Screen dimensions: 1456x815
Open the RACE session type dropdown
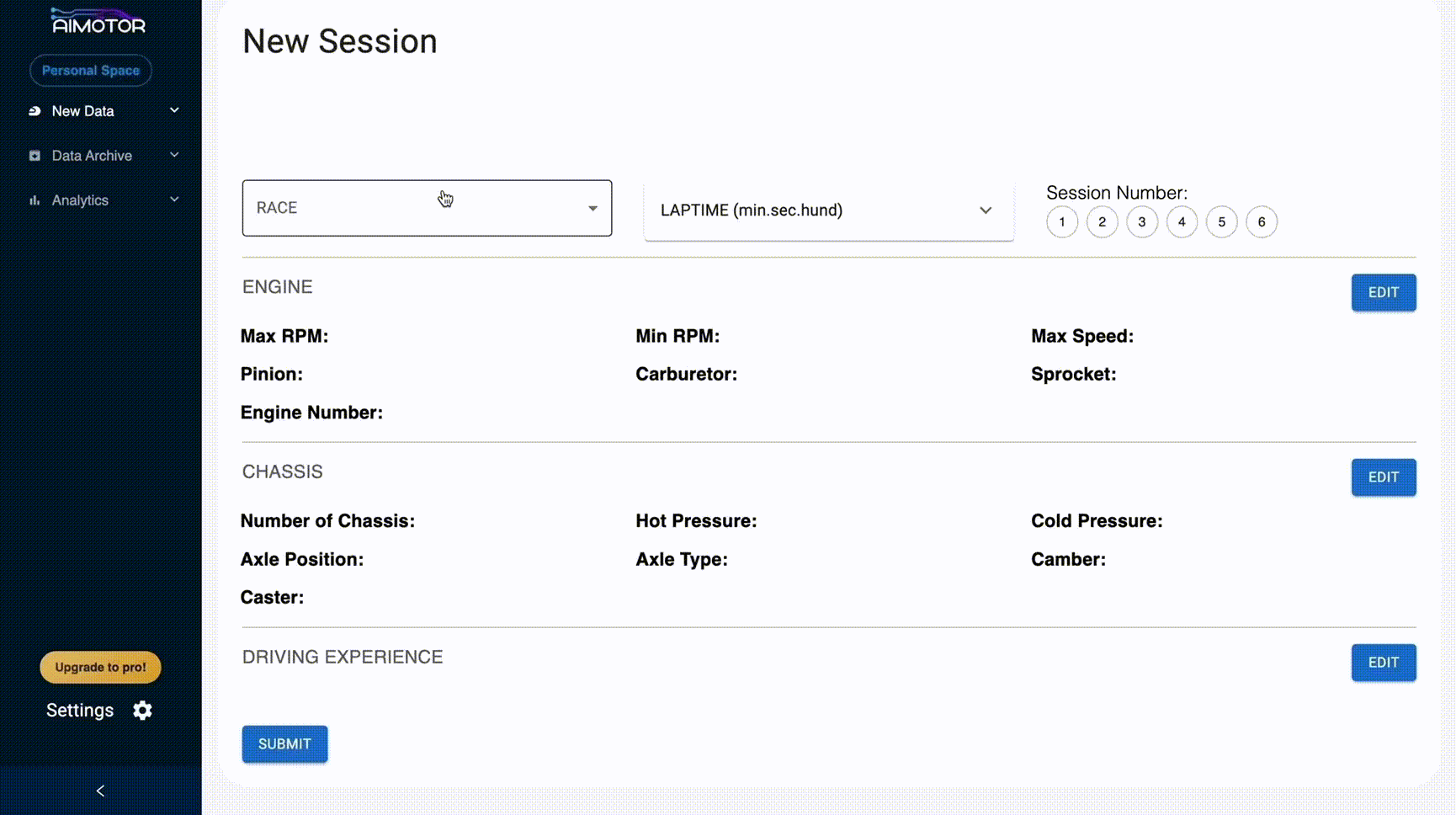[426, 208]
